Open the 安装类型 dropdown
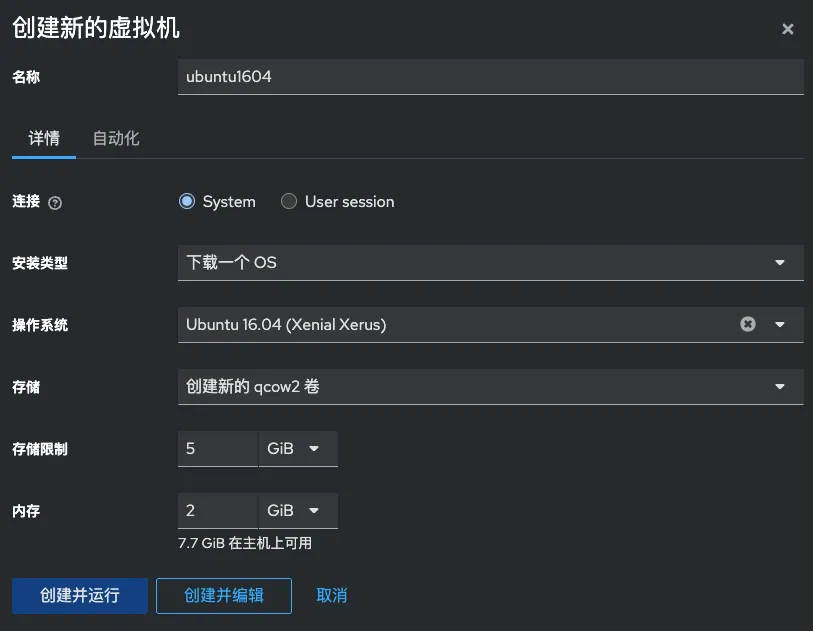The width and height of the screenshot is (813, 631). tap(490, 263)
